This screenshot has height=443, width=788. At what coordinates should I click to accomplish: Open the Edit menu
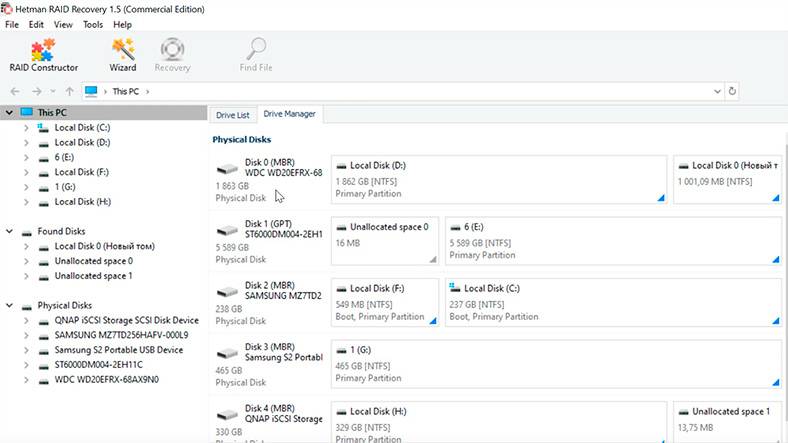click(x=36, y=25)
